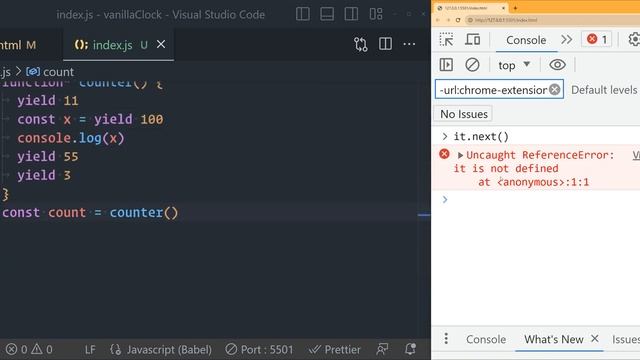Split the editor to the right

(385, 44)
